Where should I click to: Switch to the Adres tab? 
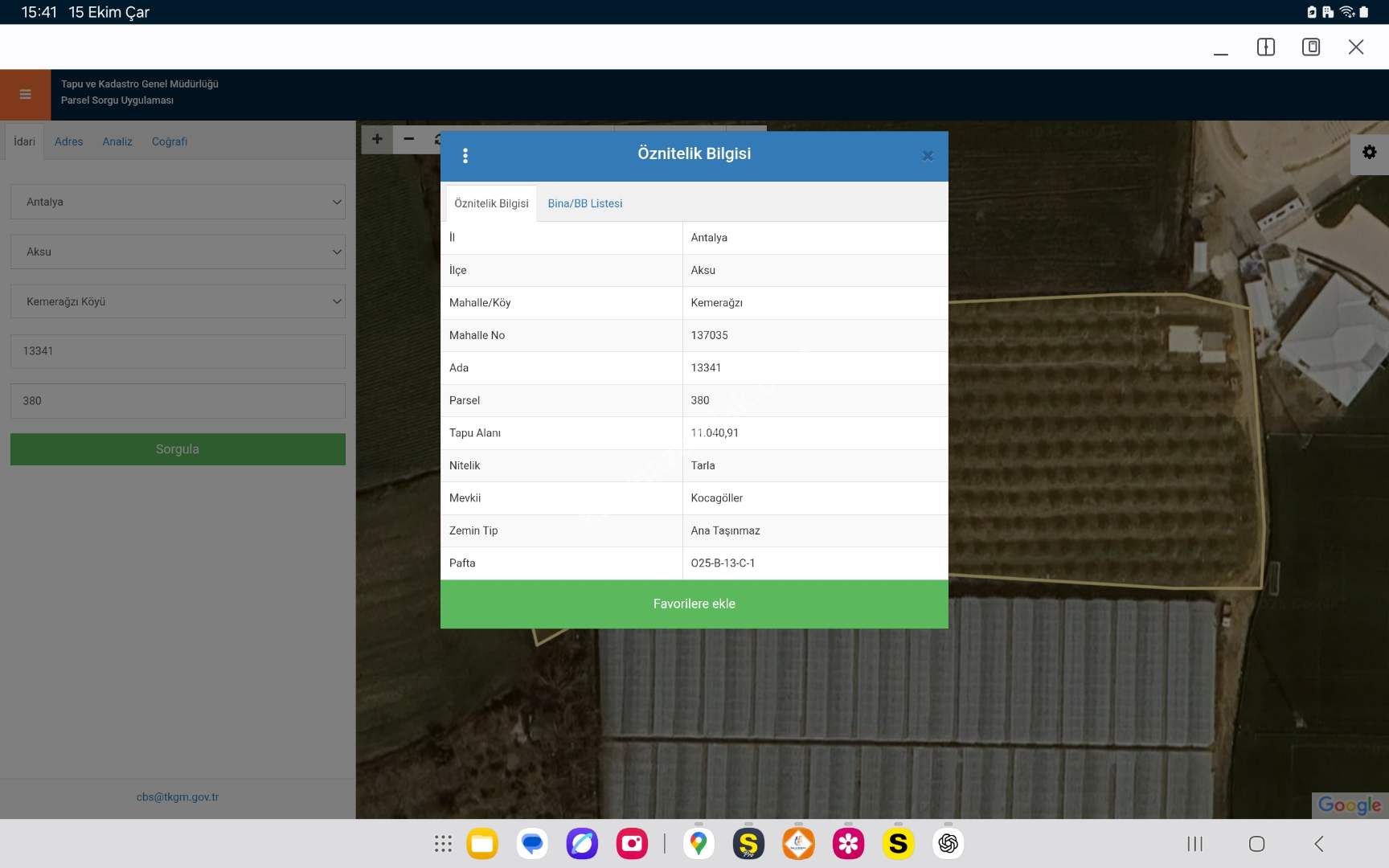pos(68,141)
